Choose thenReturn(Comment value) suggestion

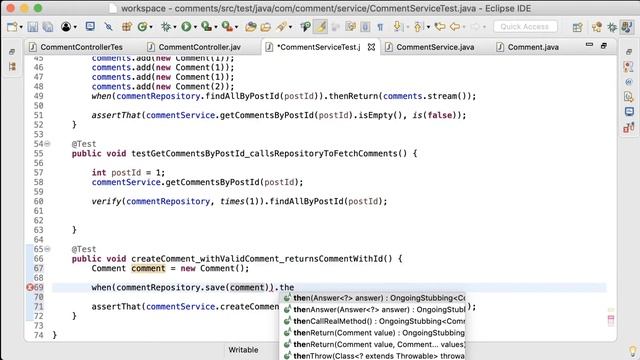372,333
